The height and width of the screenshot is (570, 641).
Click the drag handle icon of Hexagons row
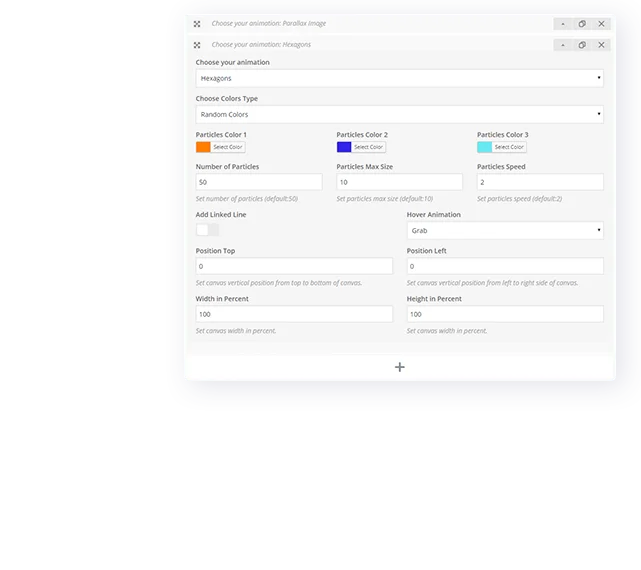pyautogui.click(x=197, y=45)
